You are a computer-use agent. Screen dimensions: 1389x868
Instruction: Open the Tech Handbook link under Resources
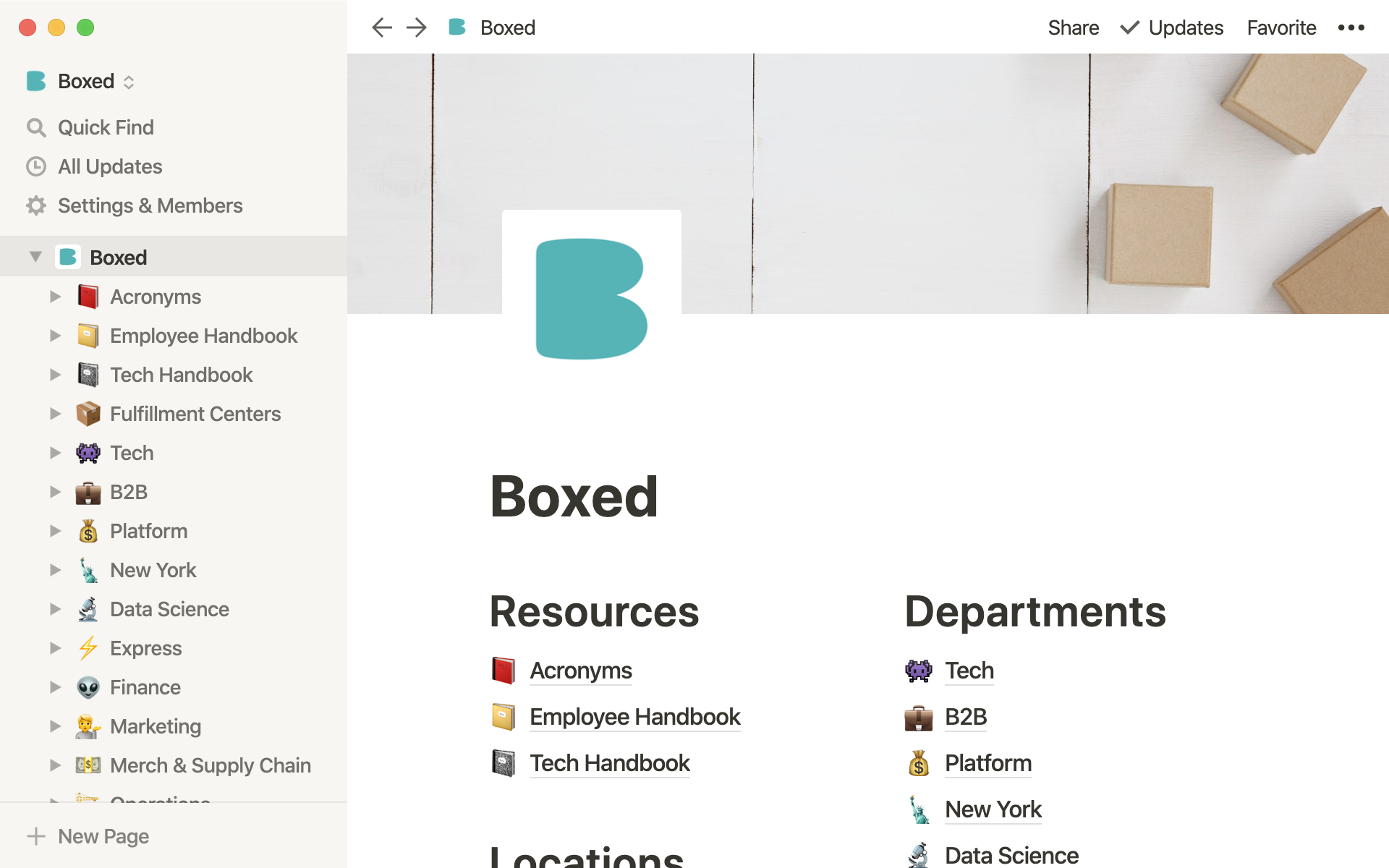pyautogui.click(x=609, y=763)
